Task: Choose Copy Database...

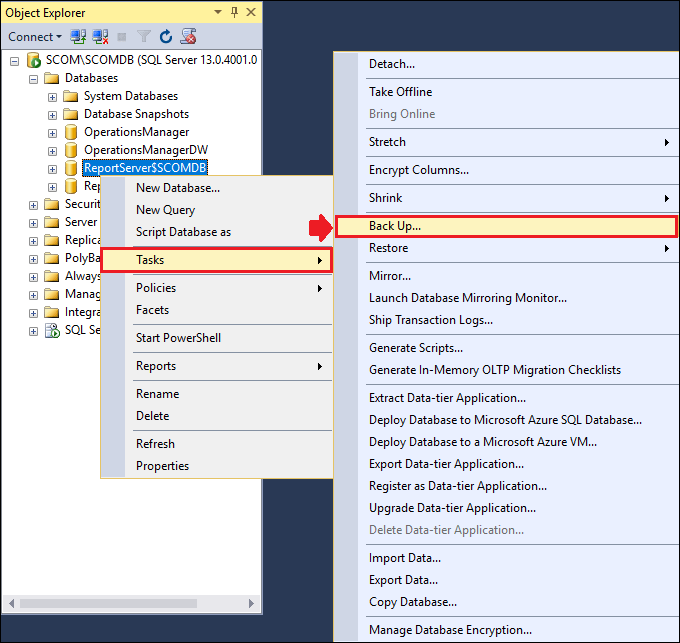Action: 506,602
